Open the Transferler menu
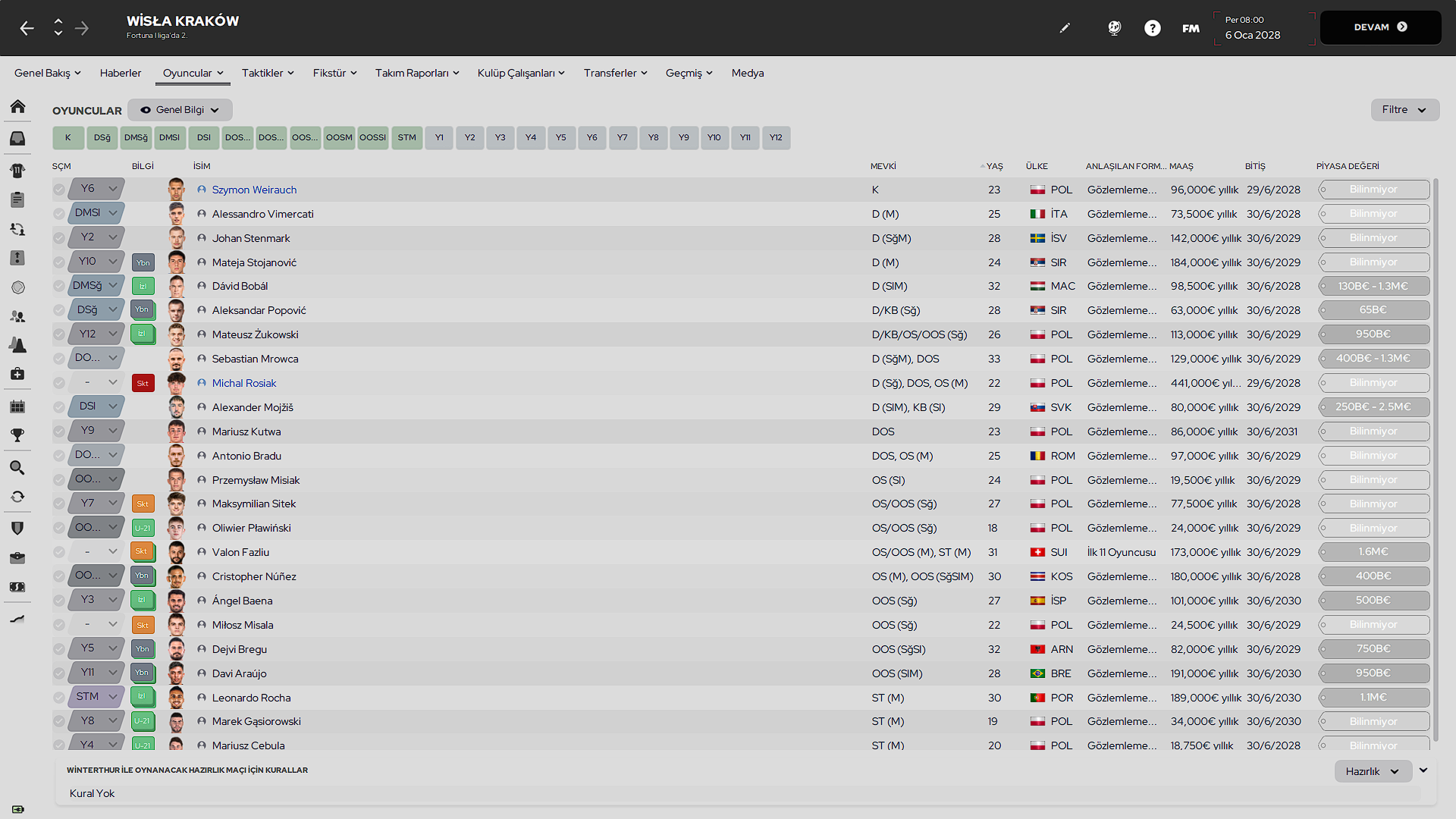 [x=615, y=73]
